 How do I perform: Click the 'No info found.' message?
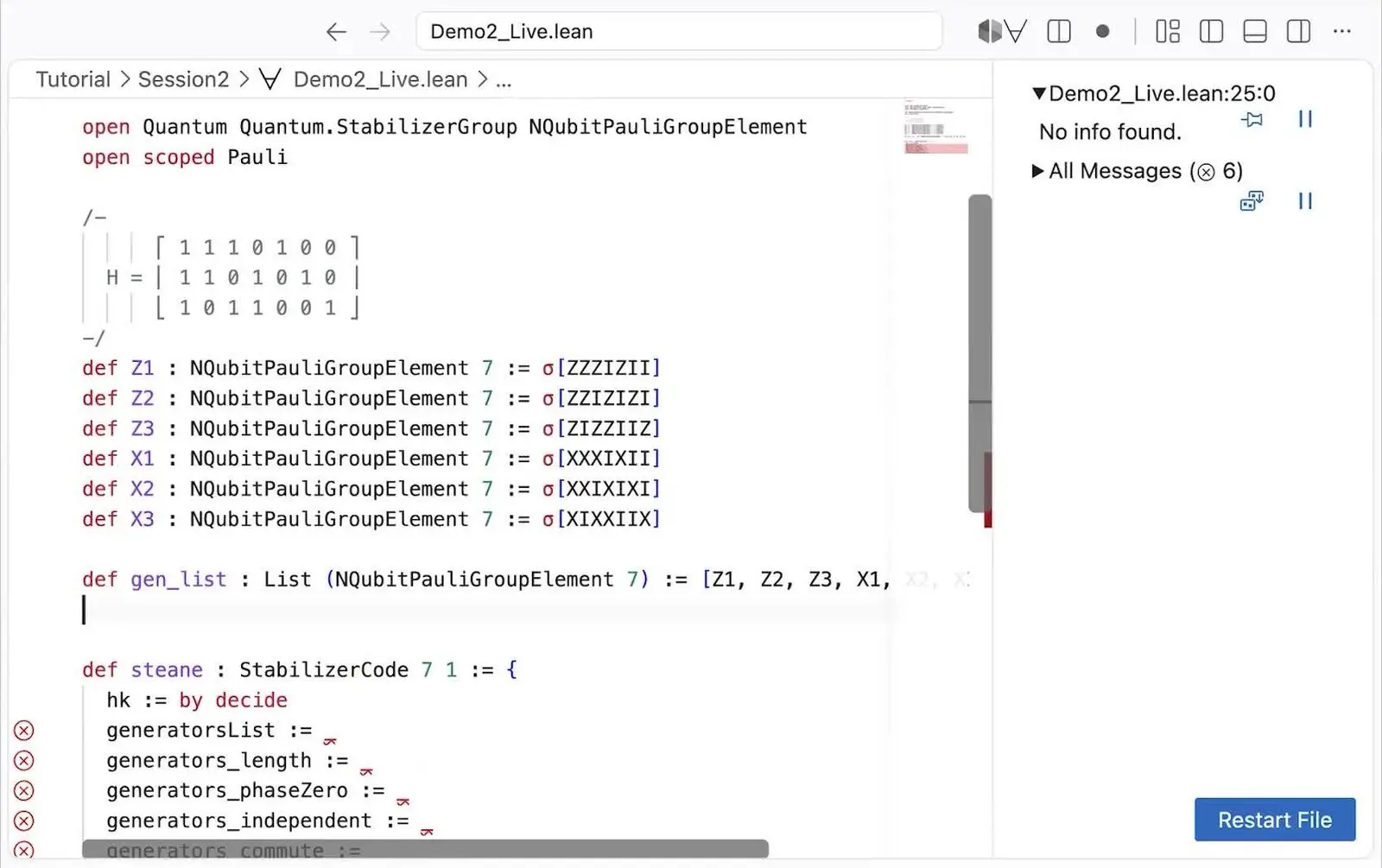(1110, 132)
